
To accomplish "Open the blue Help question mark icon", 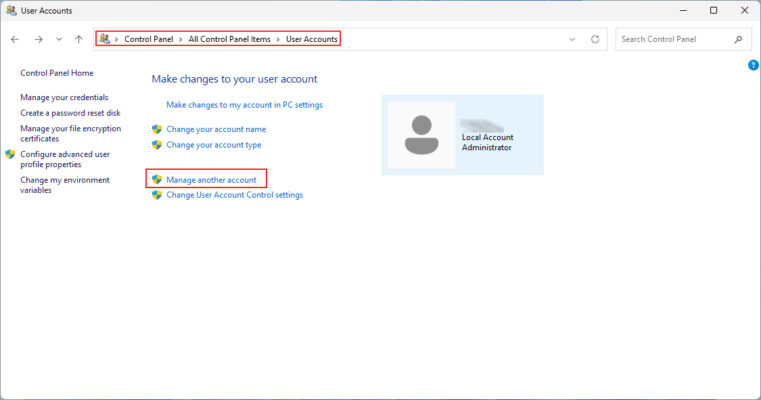I will [753, 65].
